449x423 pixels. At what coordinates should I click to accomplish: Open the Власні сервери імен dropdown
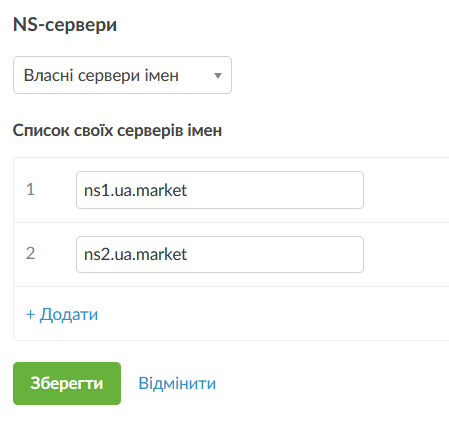(x=122, y=75)
